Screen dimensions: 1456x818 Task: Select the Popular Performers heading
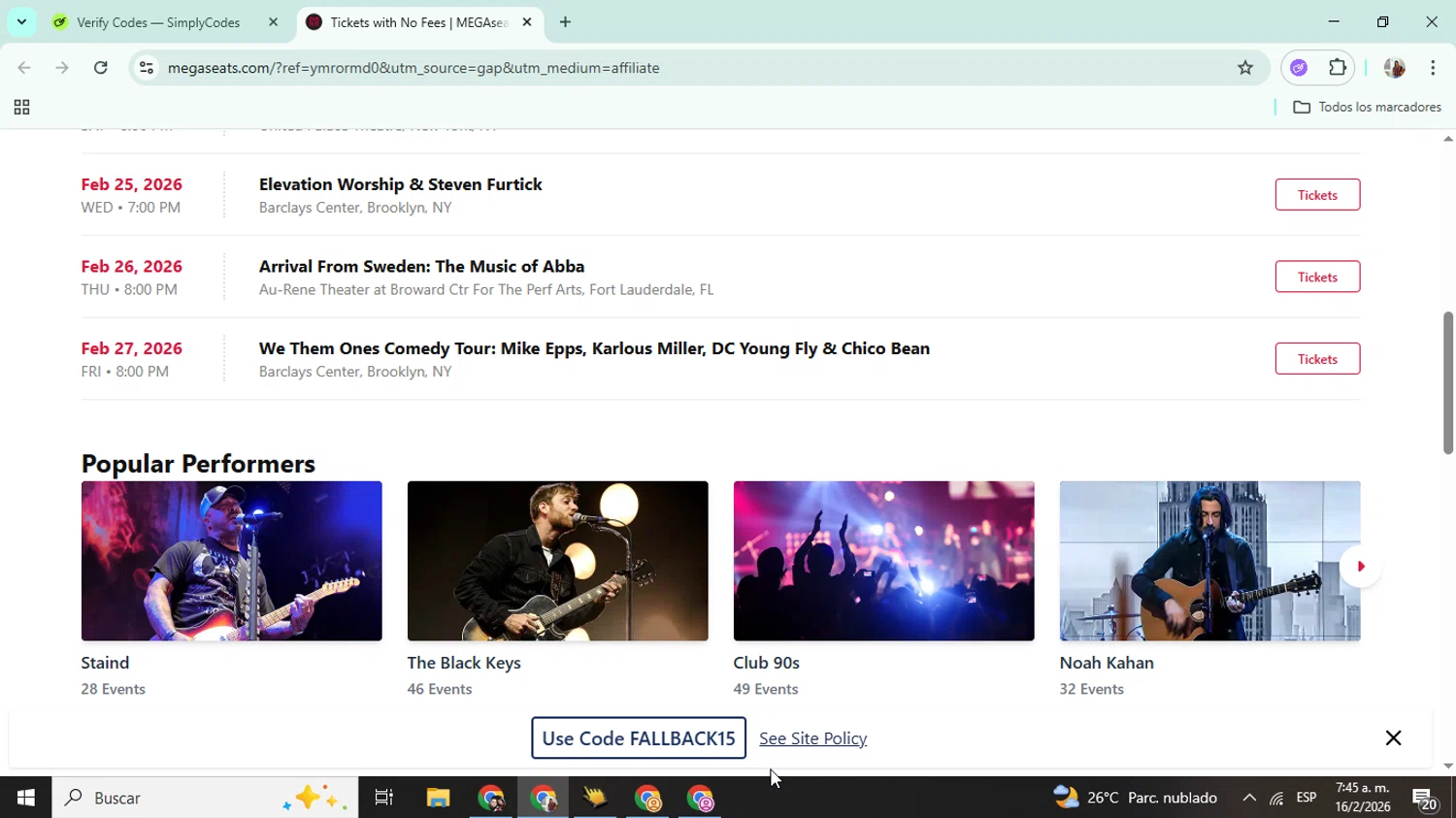click(x=198, y=464)
